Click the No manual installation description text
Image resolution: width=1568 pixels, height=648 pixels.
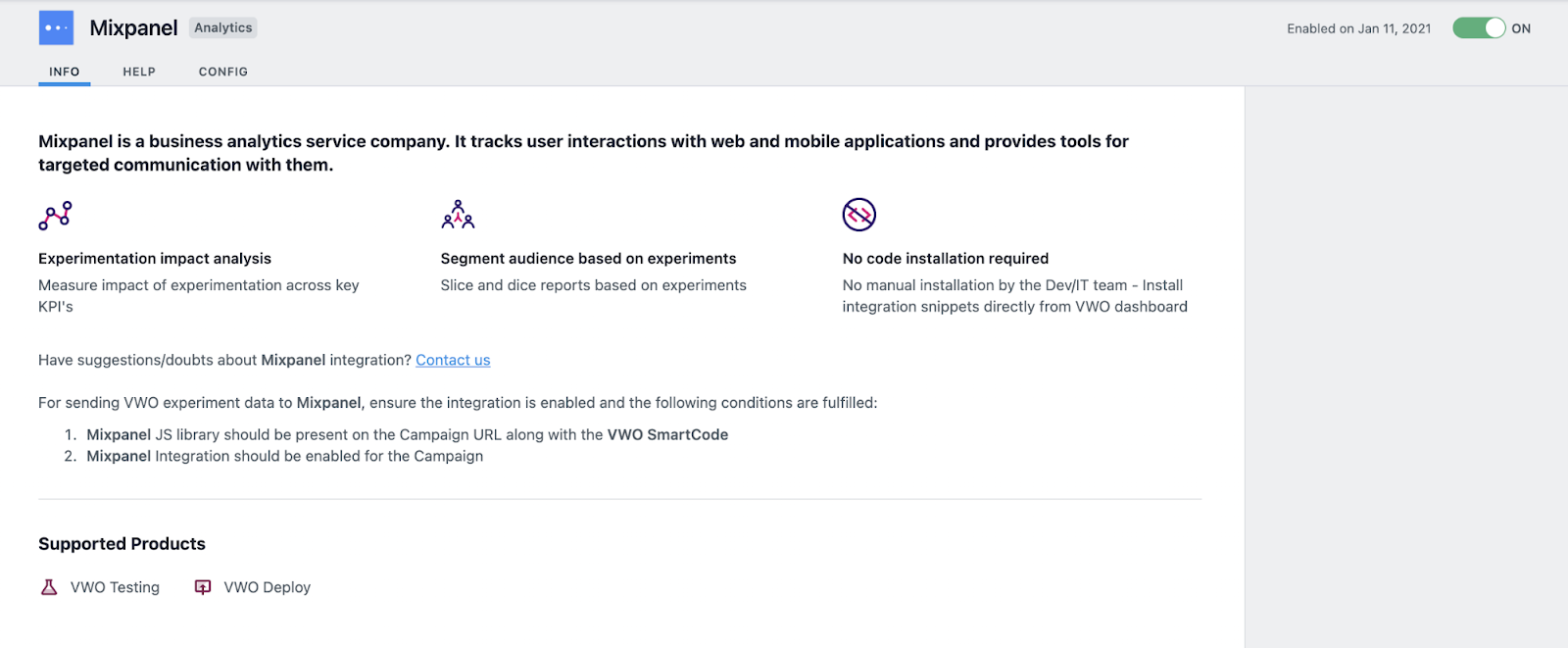pos(1015,296)
